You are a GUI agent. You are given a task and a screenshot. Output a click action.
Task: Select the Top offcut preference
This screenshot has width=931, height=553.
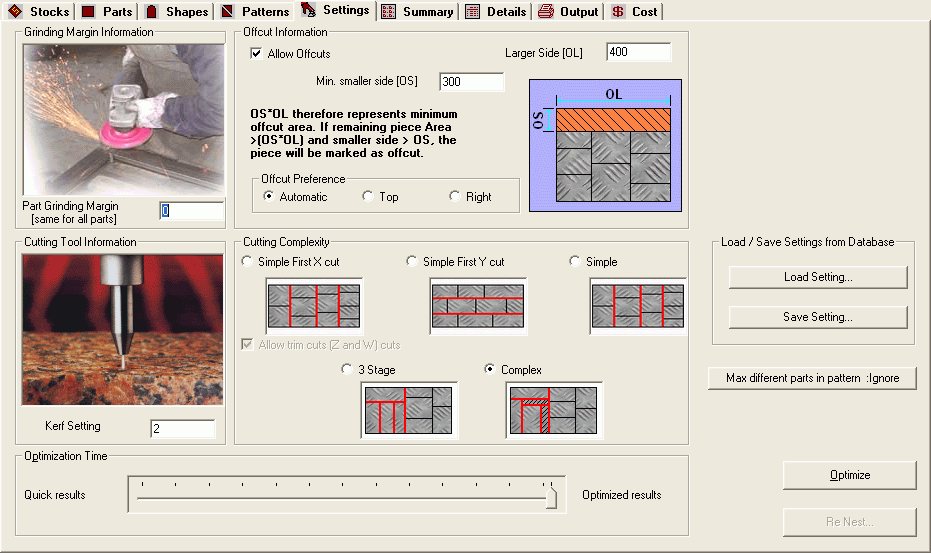pyautogui.click(x=368, y=197)
